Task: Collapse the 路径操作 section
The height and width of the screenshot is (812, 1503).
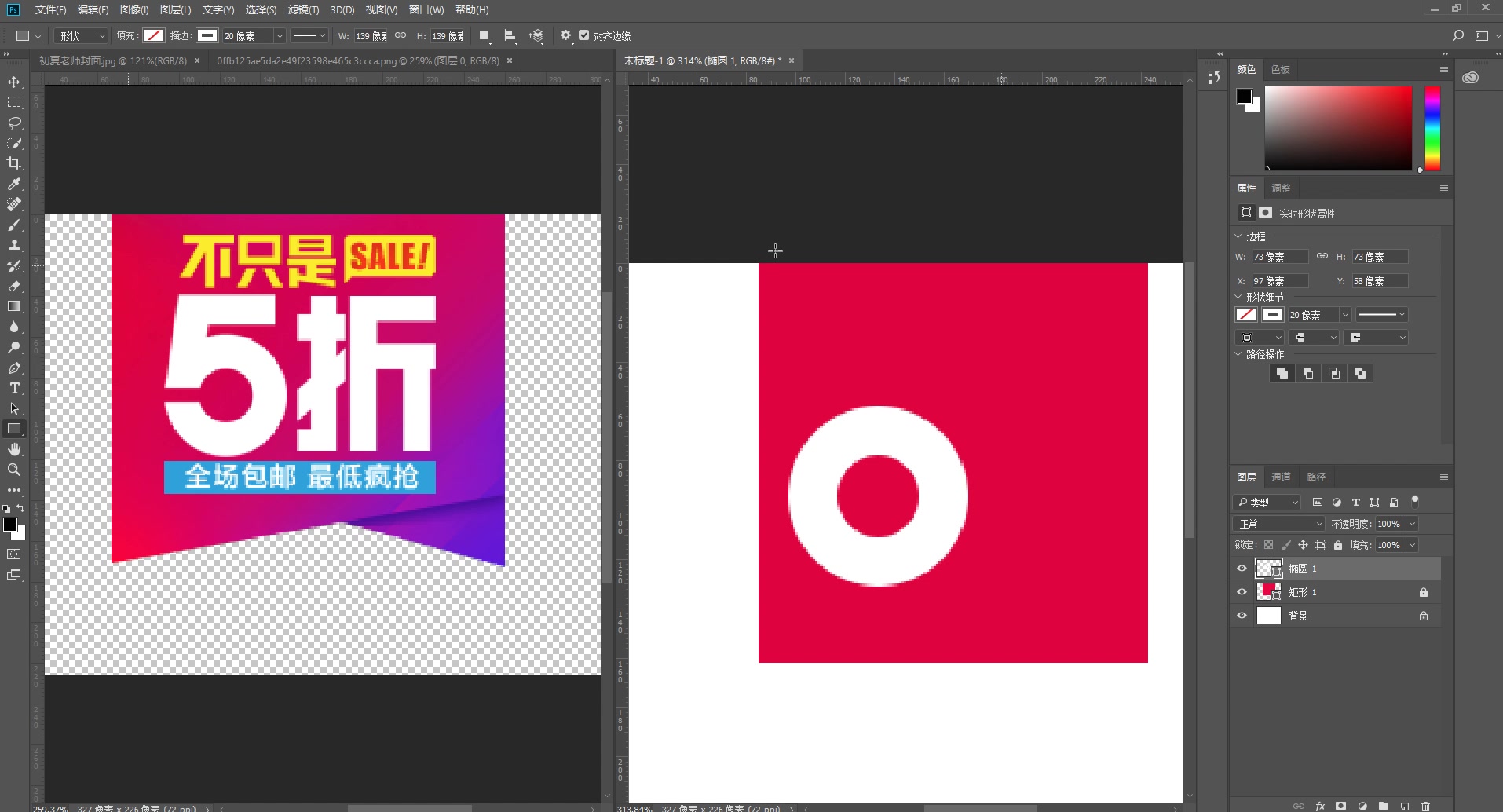Action: coord(1238,354)
